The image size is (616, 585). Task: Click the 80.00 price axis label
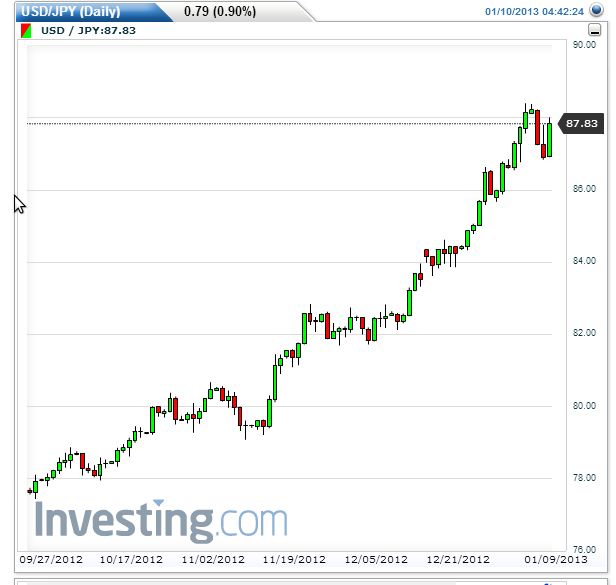pos(584,405)
